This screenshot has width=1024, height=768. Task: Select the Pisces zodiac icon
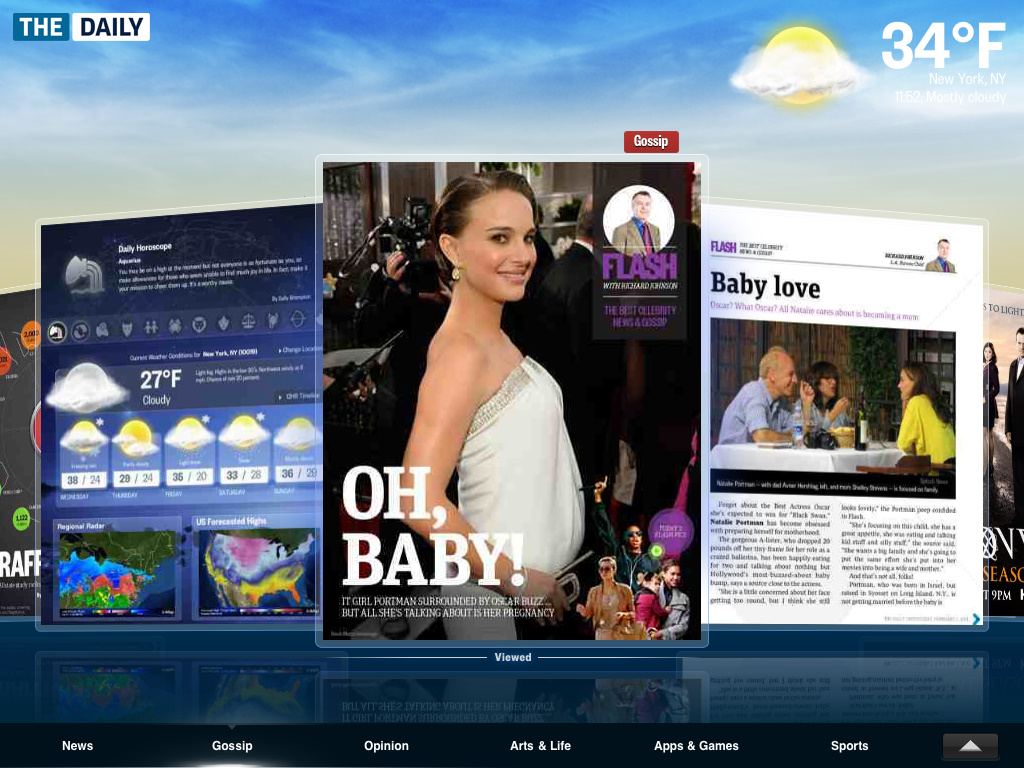tap(80, 331)
